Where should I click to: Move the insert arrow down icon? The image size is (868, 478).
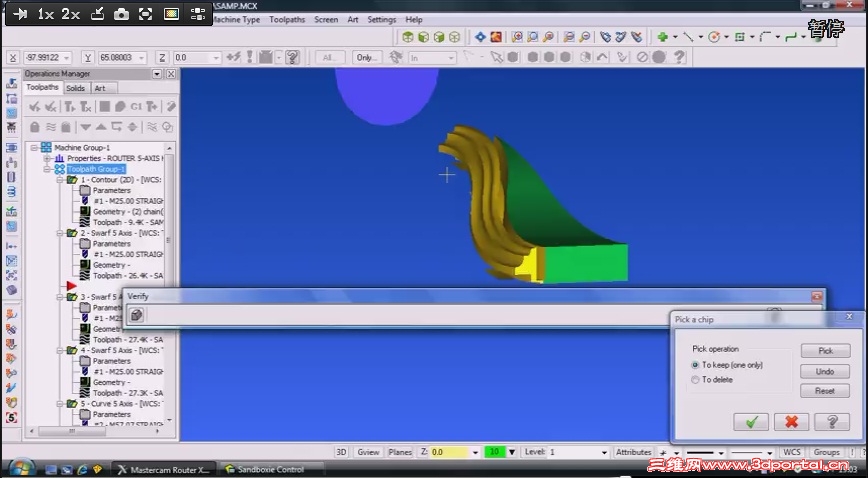pyautogui.click(x=85, y=127)
